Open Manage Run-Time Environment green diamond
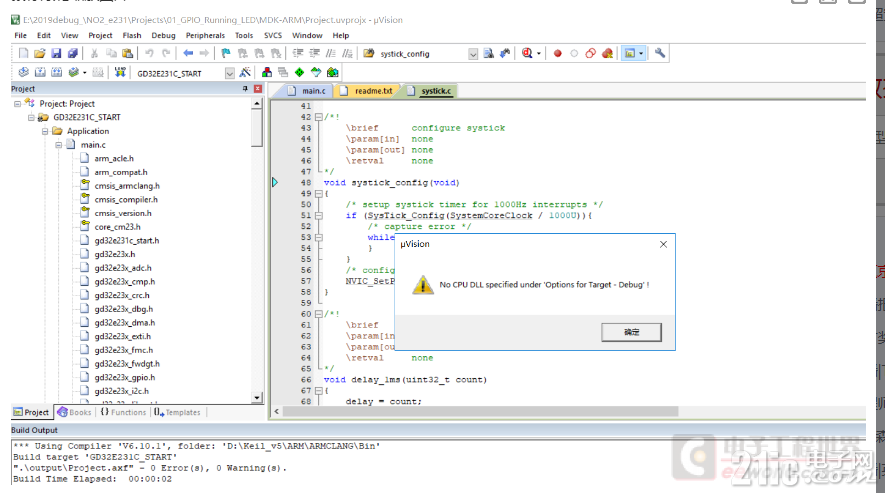885x493 pixels. click(299, 72)
